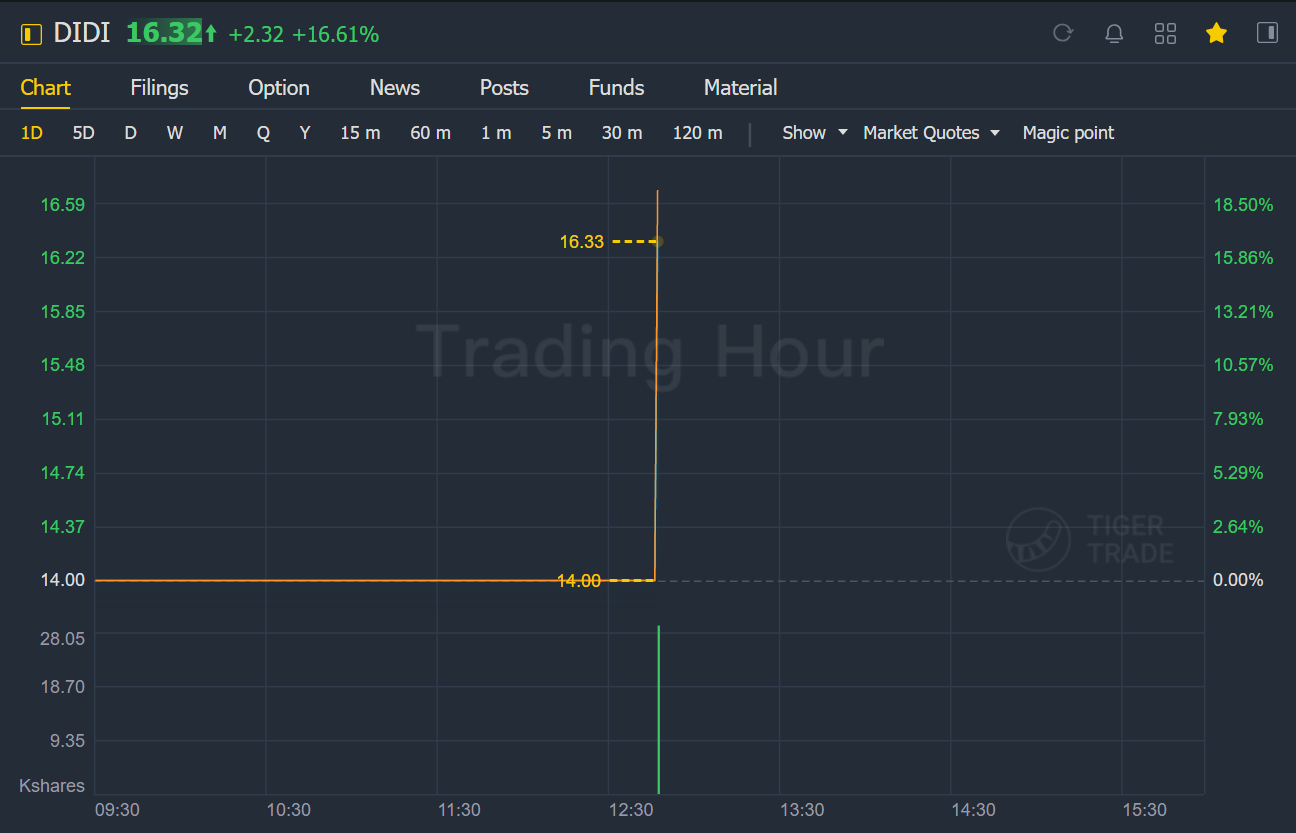This screenshot has width=1296, height=833.
Task: Select the 15 m interval
Action: [360, 133]
